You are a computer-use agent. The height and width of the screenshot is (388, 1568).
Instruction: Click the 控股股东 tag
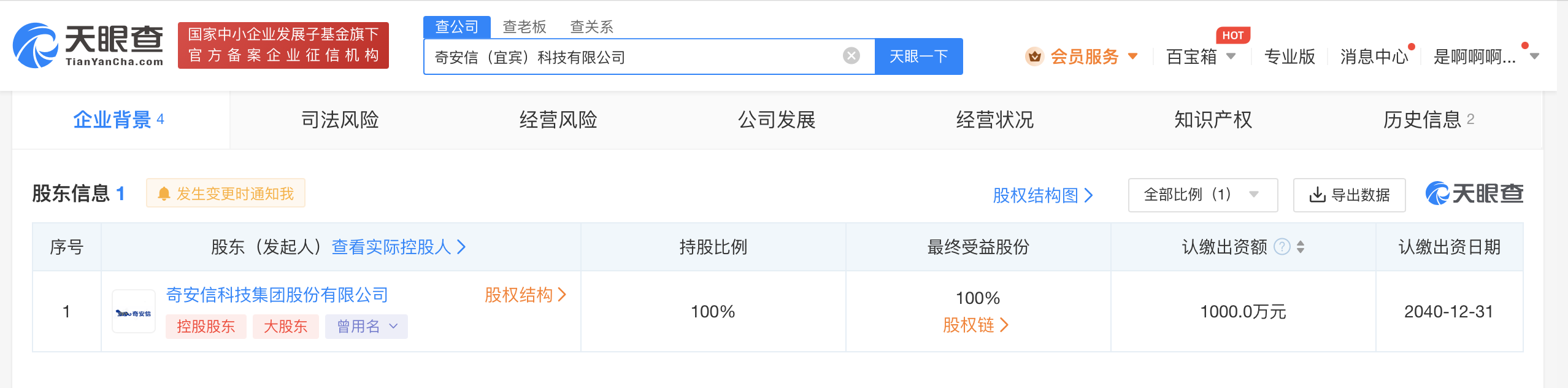tap(206, 327)
